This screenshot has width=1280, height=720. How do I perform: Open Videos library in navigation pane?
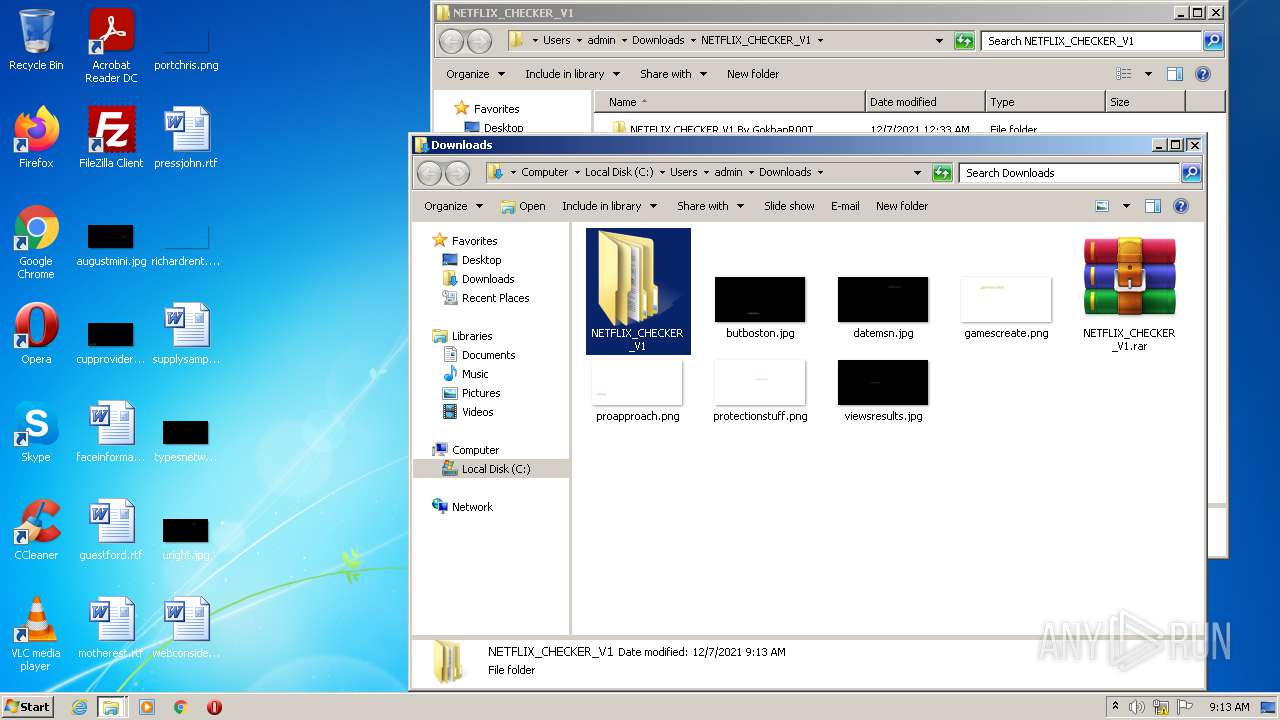(x=468, y=412)
